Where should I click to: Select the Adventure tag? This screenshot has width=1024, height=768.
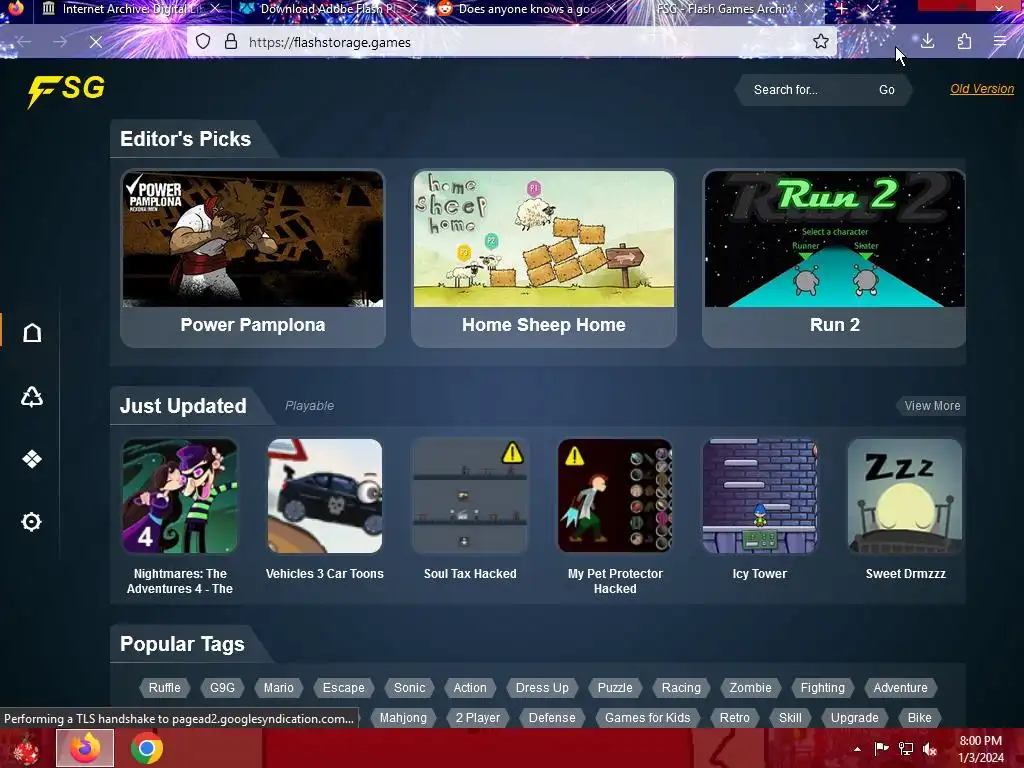(x=901, y=687)
